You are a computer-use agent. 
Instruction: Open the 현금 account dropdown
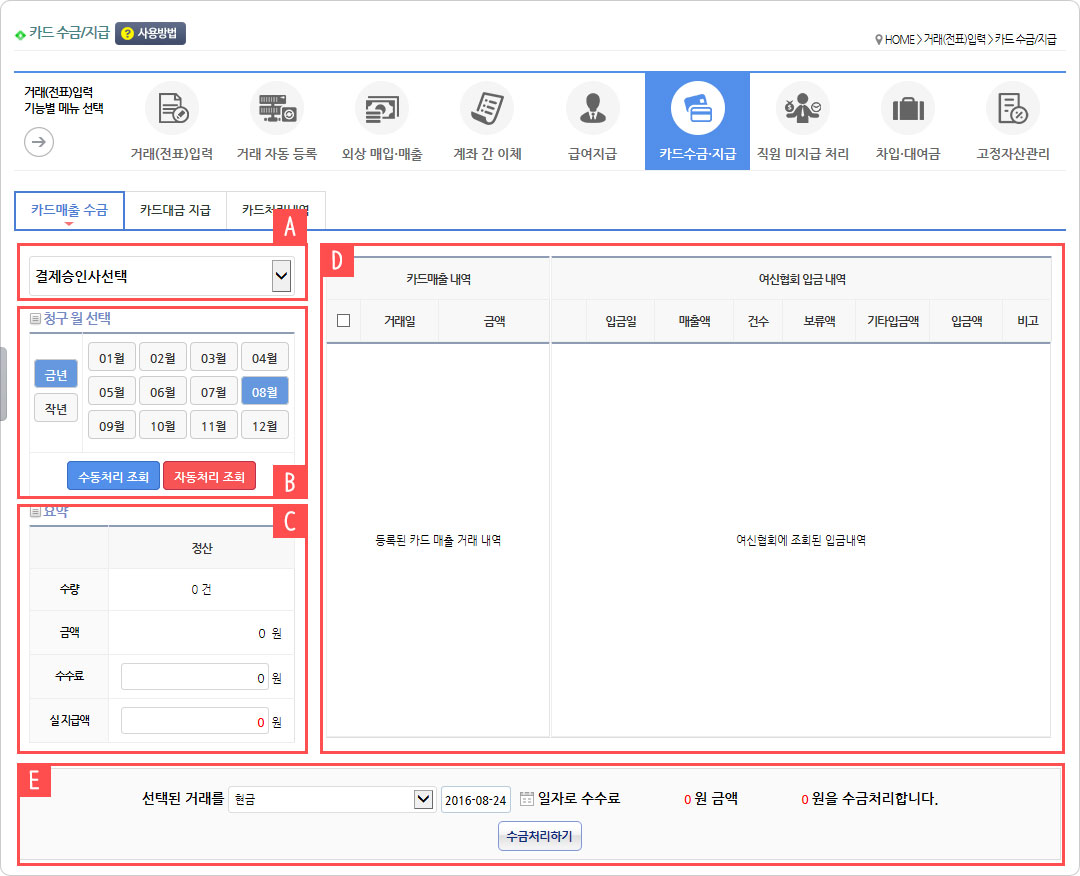421,799
